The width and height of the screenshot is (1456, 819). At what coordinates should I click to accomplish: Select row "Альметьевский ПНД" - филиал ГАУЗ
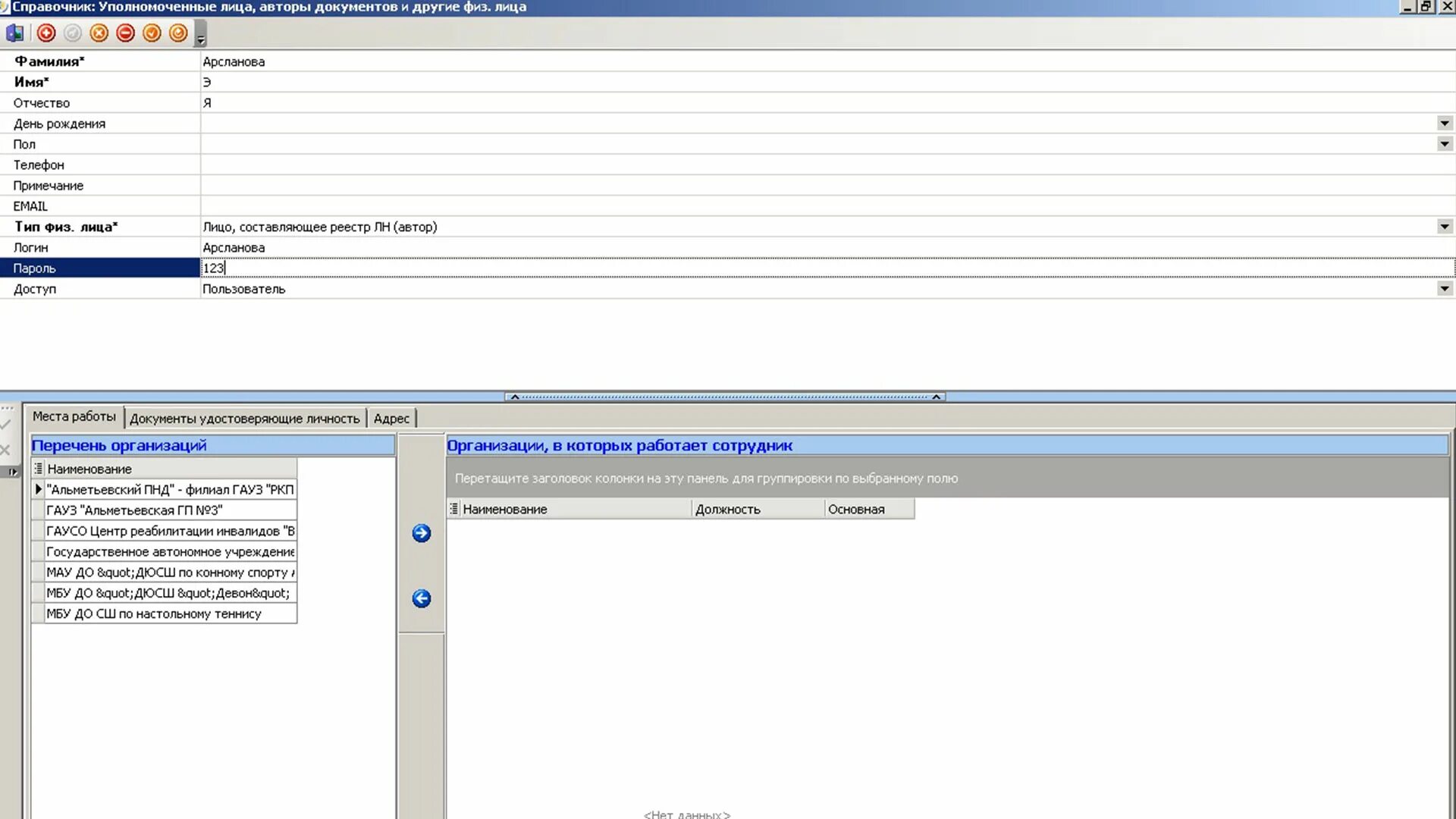(170, 490)
